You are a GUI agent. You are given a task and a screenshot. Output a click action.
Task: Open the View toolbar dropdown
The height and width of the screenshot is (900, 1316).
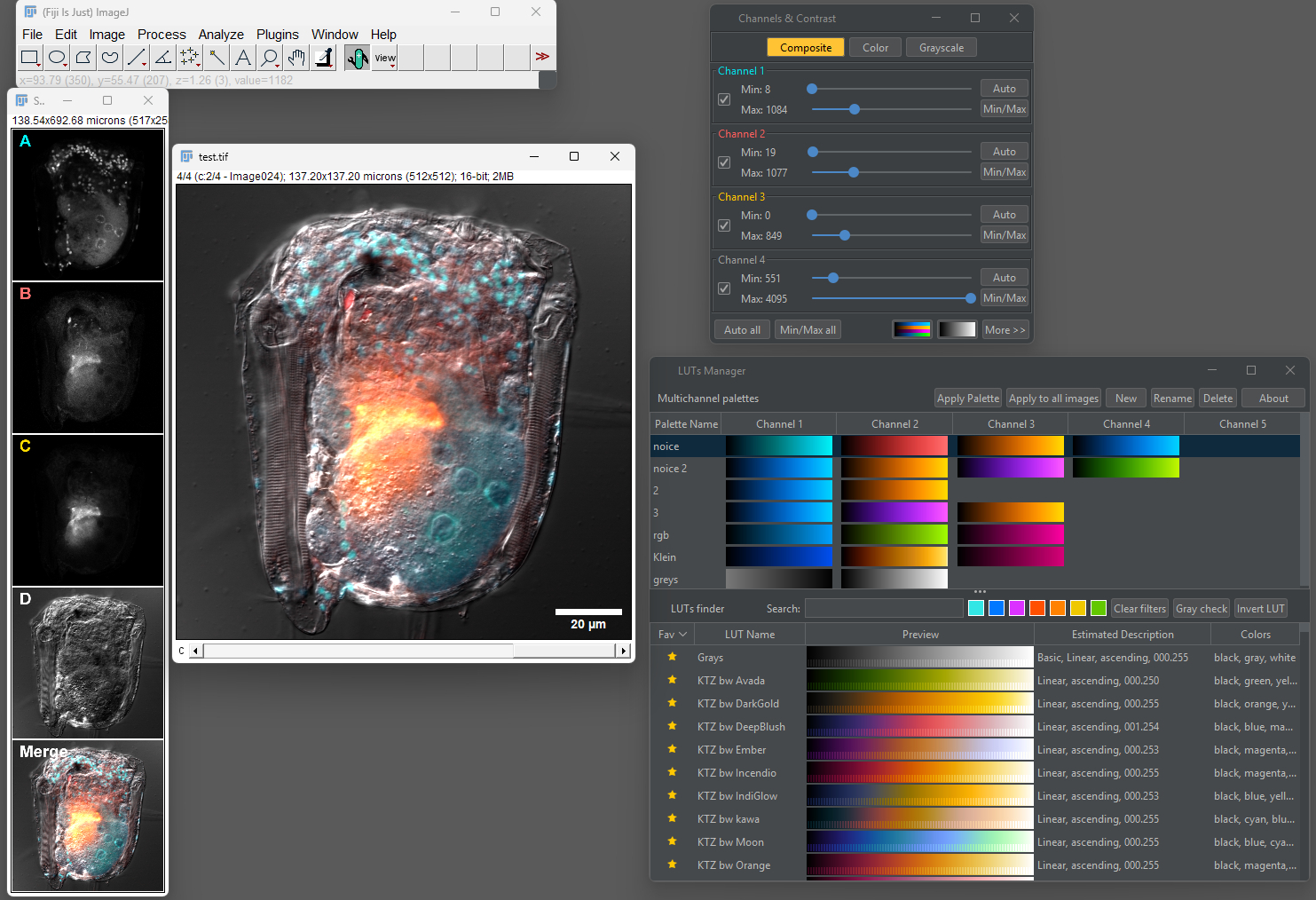(384, 58)
